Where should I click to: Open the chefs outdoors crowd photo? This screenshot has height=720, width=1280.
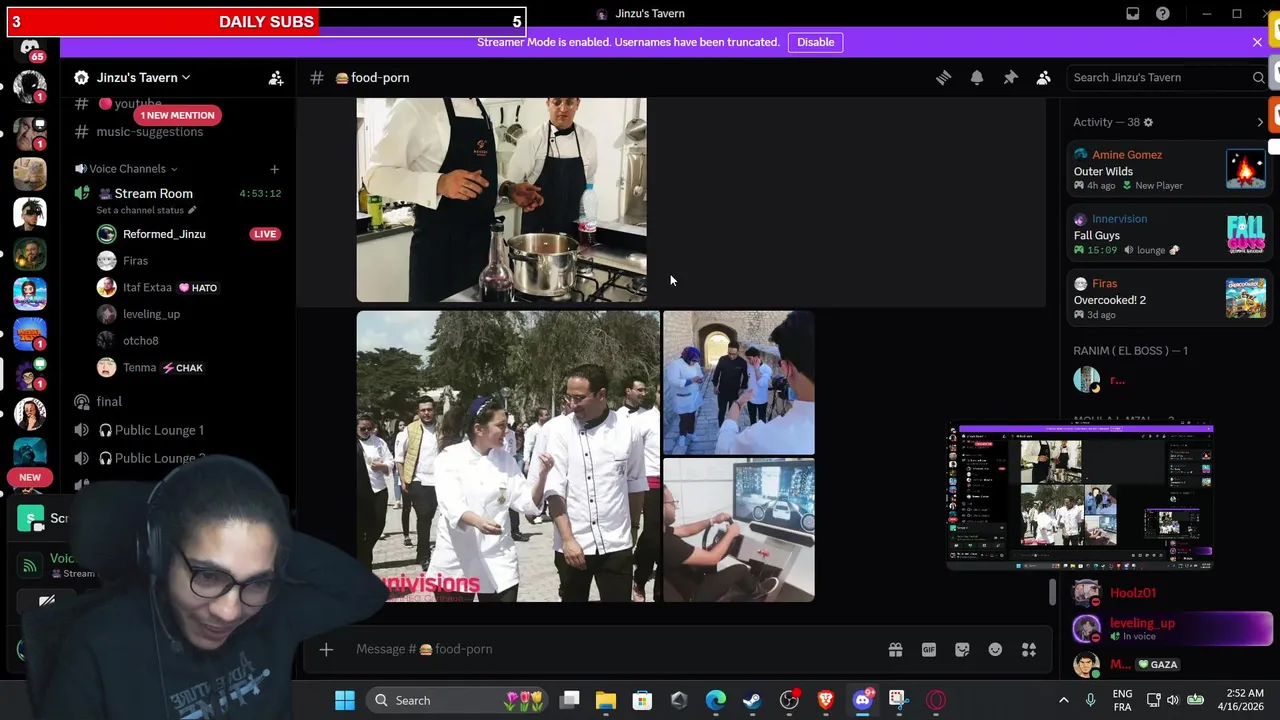pos(508,456)
